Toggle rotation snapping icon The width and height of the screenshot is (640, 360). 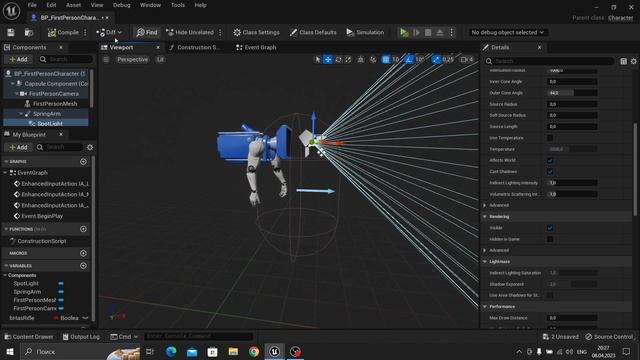click(409, 60)
